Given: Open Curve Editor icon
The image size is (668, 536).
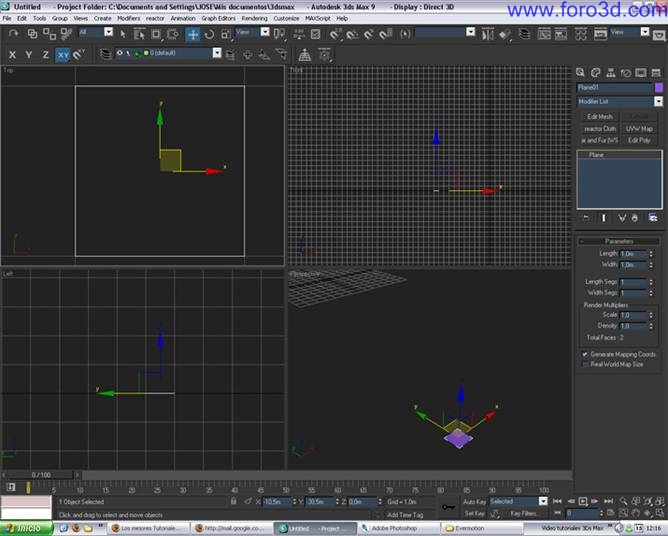Looking at the screenshot, I should click(x=544, y=34).
